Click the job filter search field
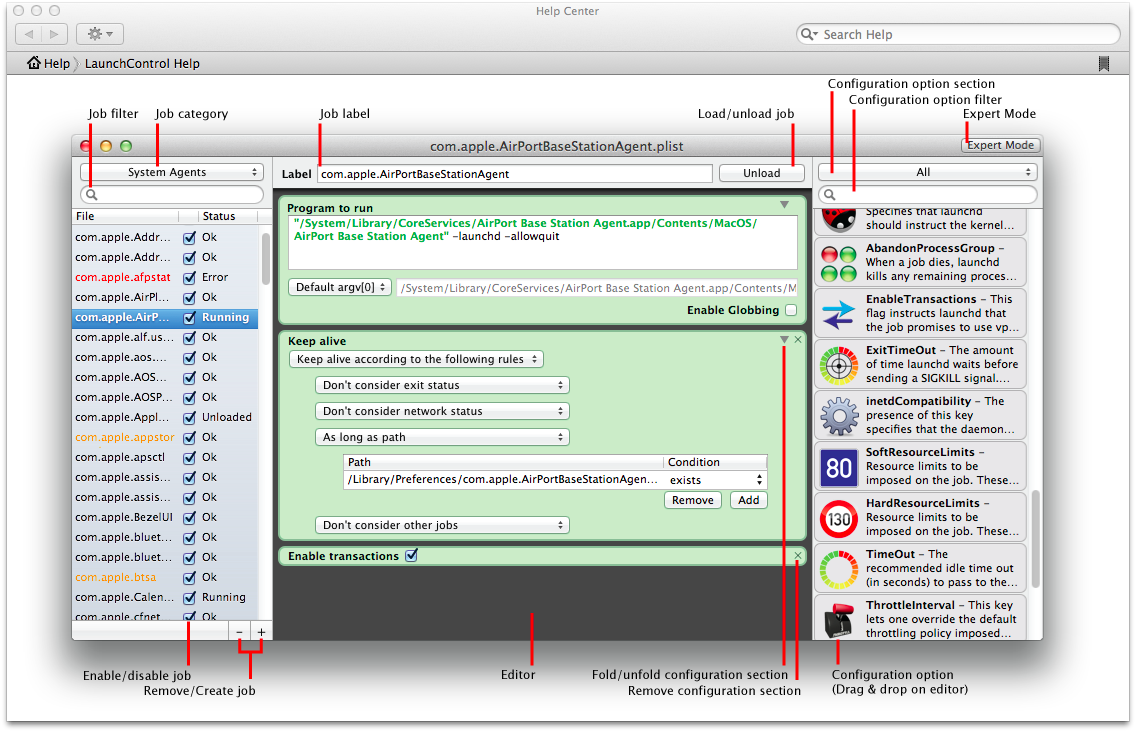This screenshot has width=1136, height=732. click(x=172, y=194)
